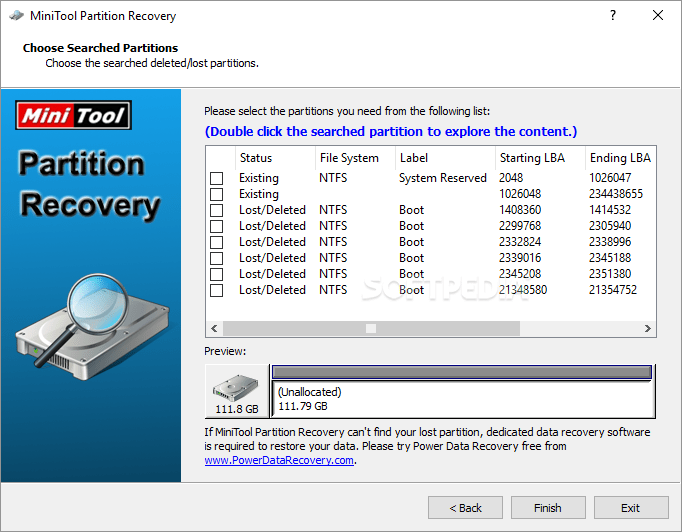Sort by the Label column header
The width and height of the screenshot is (682, 532).
click(x=445, y=158)
